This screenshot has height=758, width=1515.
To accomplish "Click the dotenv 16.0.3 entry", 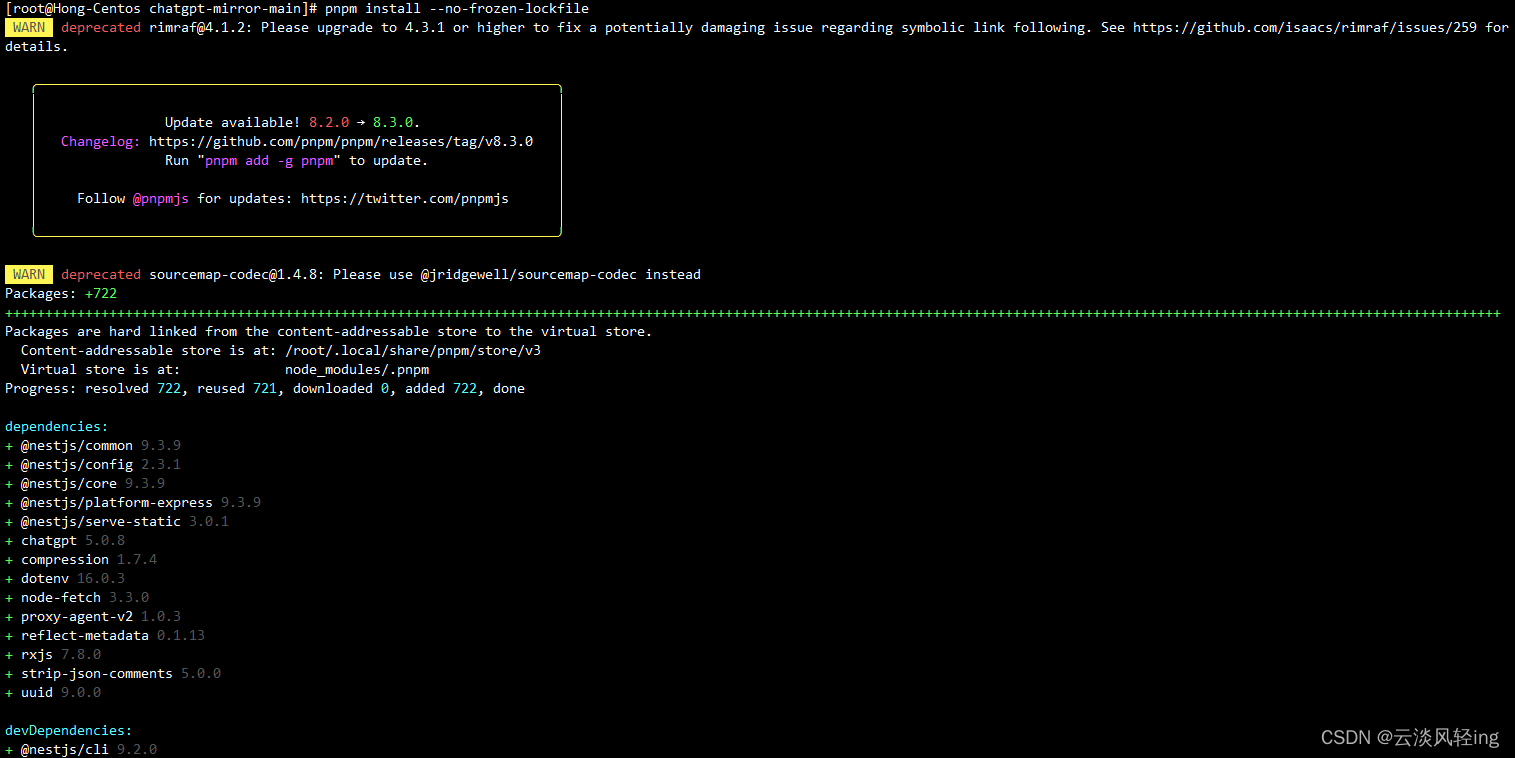I will tap(65, 578).
